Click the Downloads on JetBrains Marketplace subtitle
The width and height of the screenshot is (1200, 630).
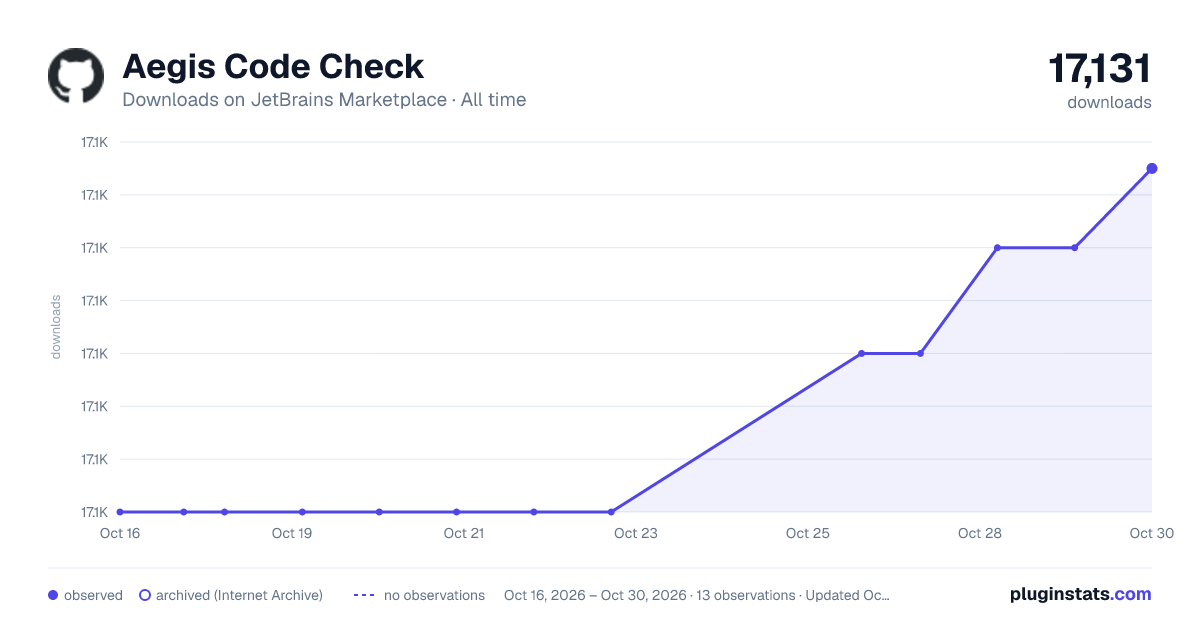pyautogui.click(x=324, y=100)
